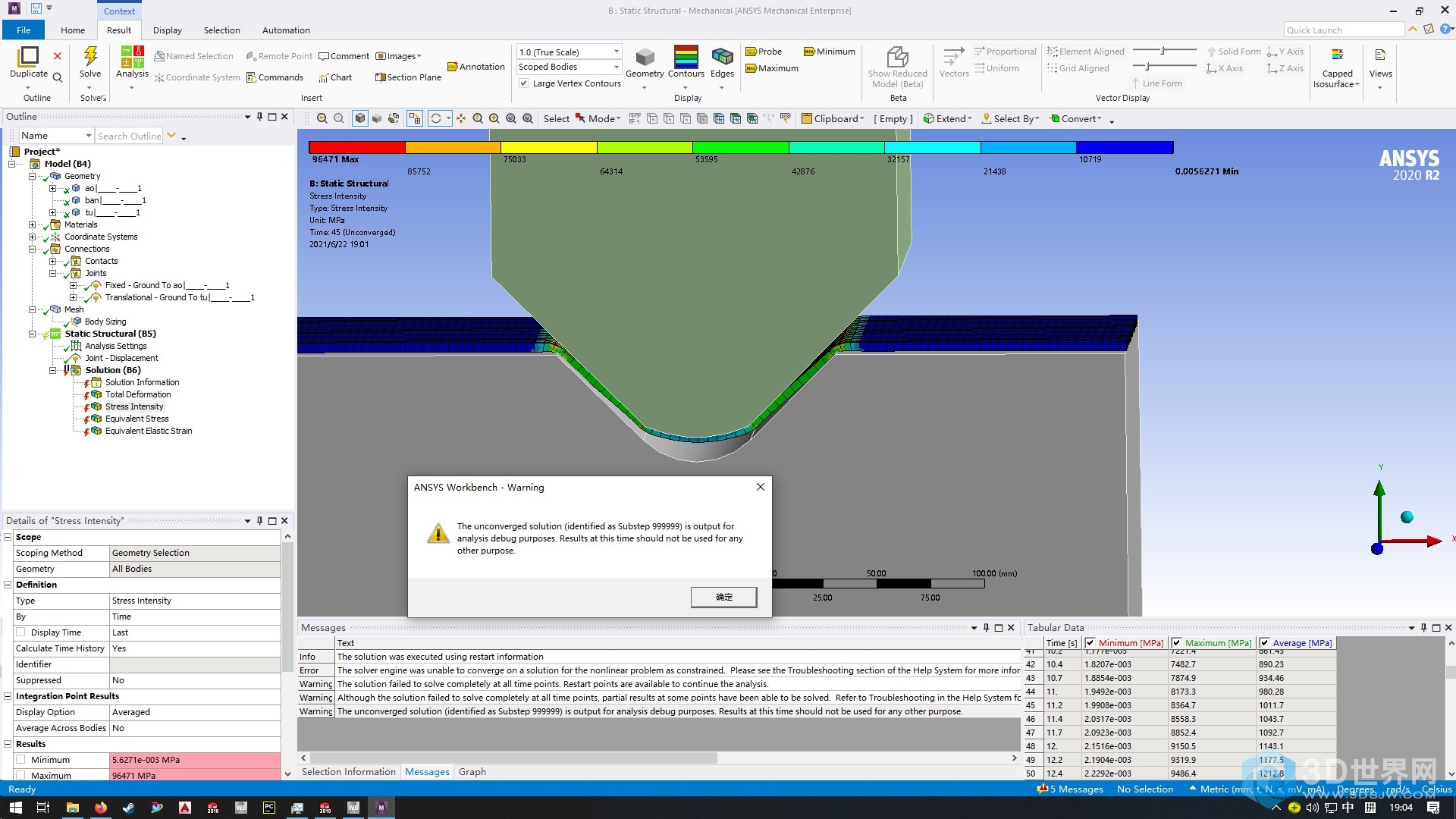Screen dimensions: 1456x819
Task: Switch to the Graph tab
Action: (472, 772)
